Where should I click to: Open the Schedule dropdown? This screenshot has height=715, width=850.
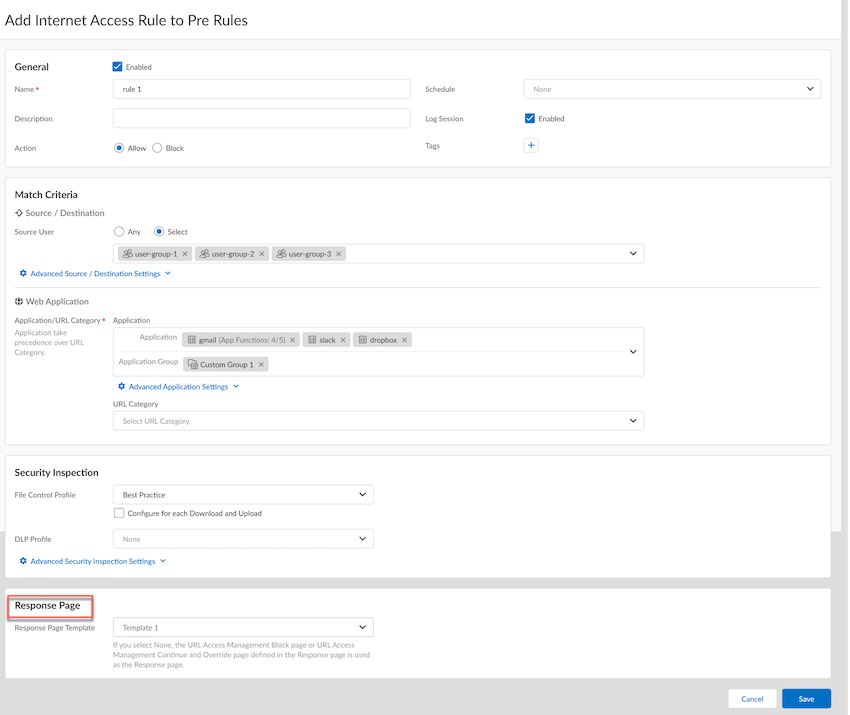point(672,89)
